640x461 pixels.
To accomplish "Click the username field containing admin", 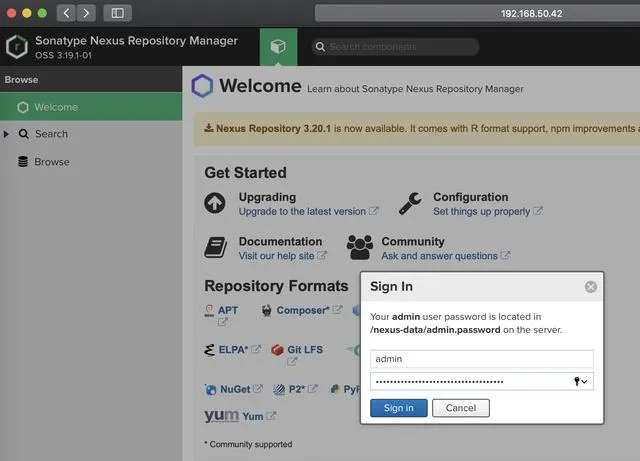I will point(482,359).
